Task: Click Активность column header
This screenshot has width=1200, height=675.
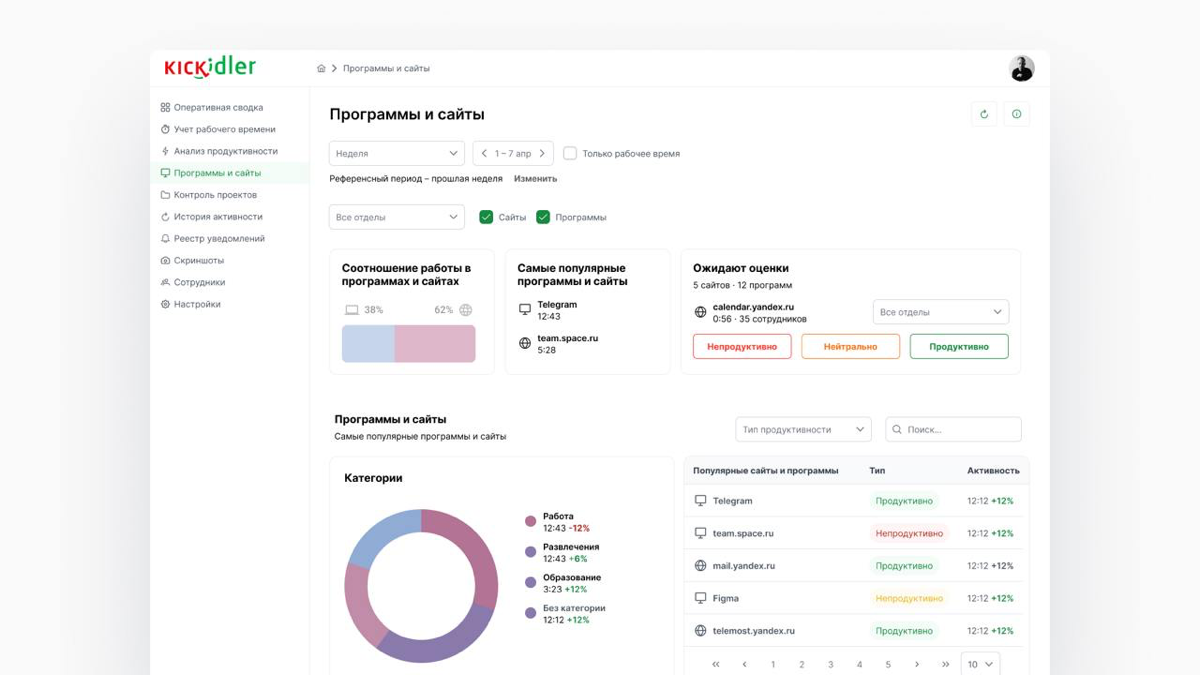Action: [993, 470]
